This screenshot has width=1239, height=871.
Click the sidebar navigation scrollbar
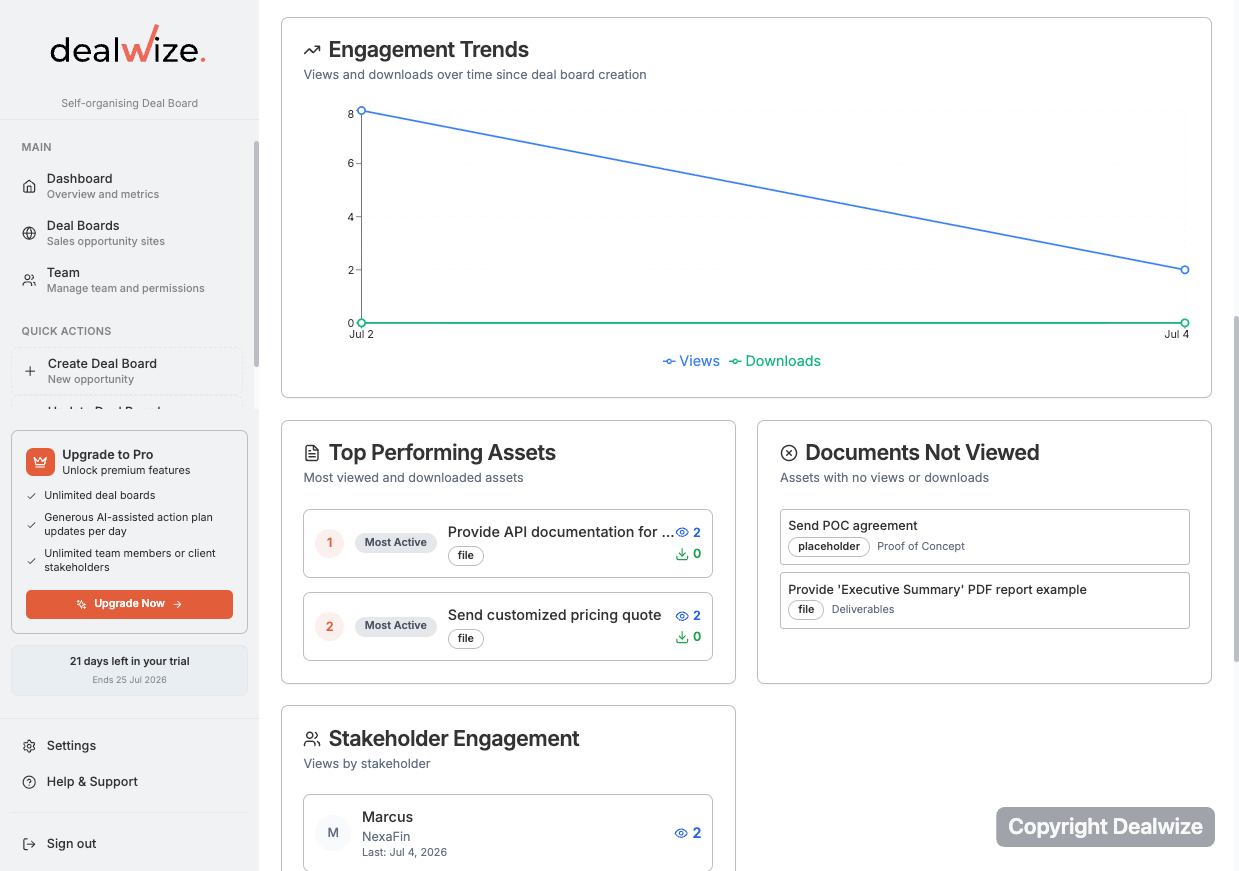[256, 254]
